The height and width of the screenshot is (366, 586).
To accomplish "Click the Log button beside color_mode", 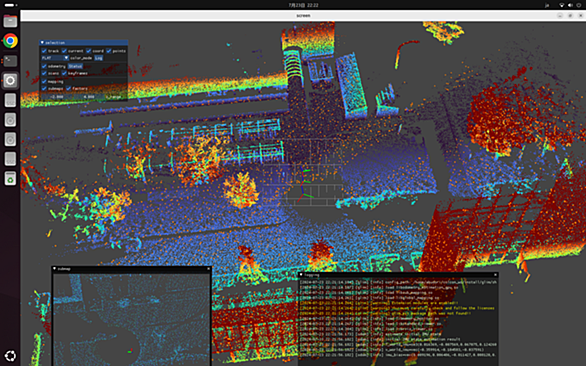I will click(98, 58).
